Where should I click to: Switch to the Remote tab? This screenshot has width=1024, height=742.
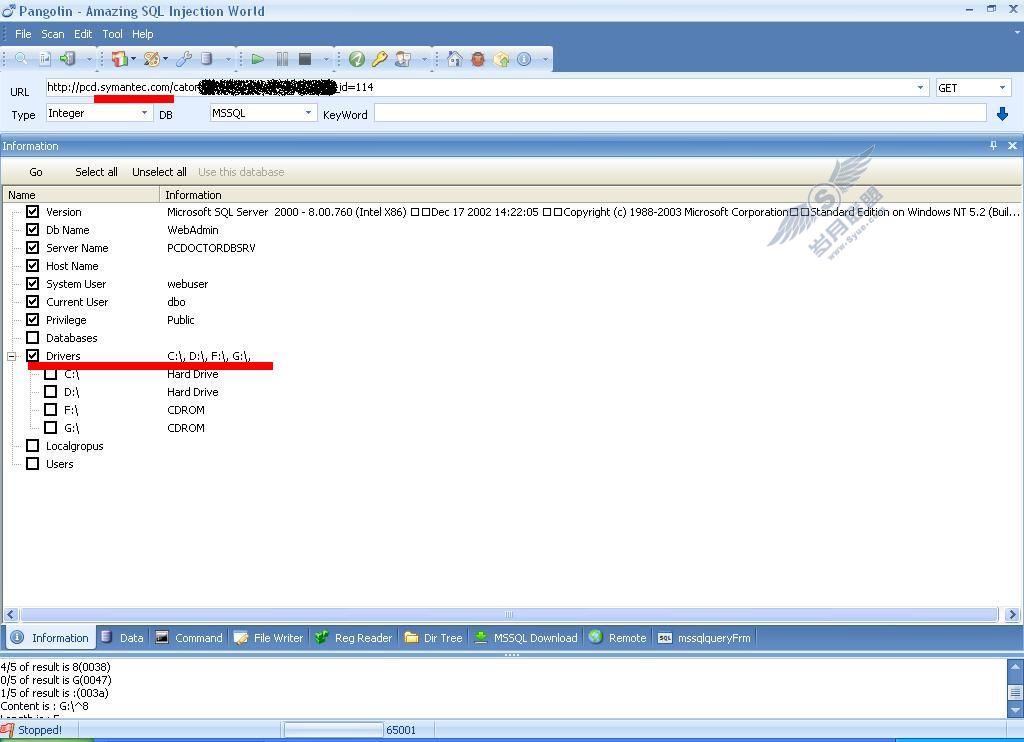click(x=618, y=637)
